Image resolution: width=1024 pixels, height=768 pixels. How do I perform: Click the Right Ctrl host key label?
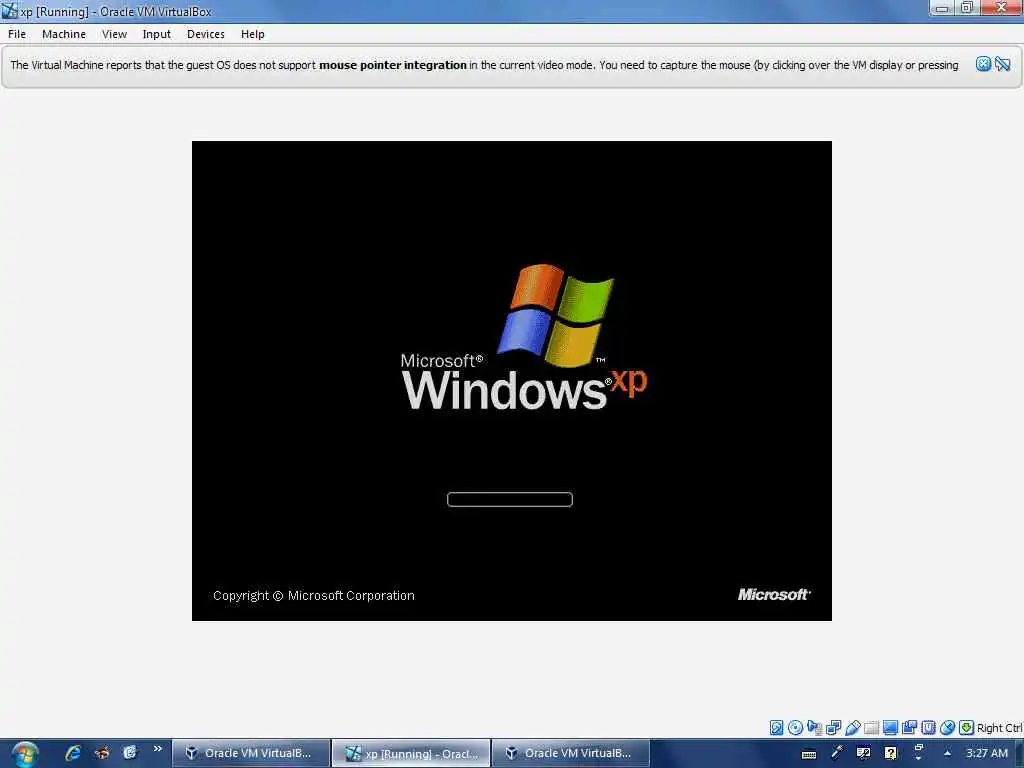coord(999,728)
